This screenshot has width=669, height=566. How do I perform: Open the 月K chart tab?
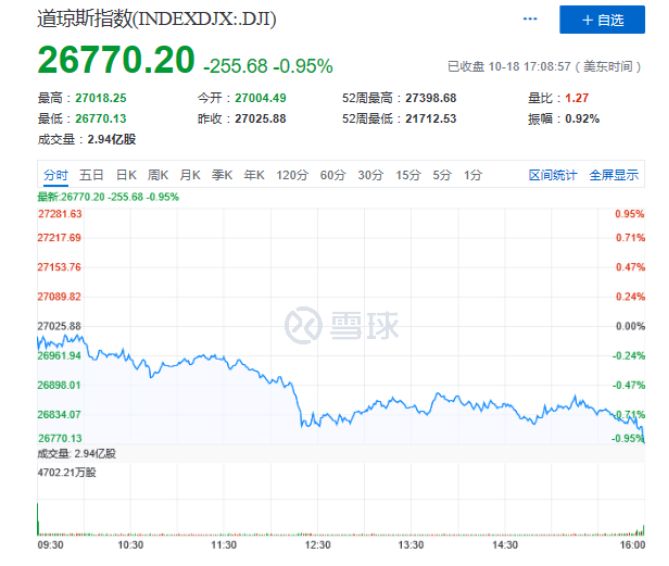190,175
